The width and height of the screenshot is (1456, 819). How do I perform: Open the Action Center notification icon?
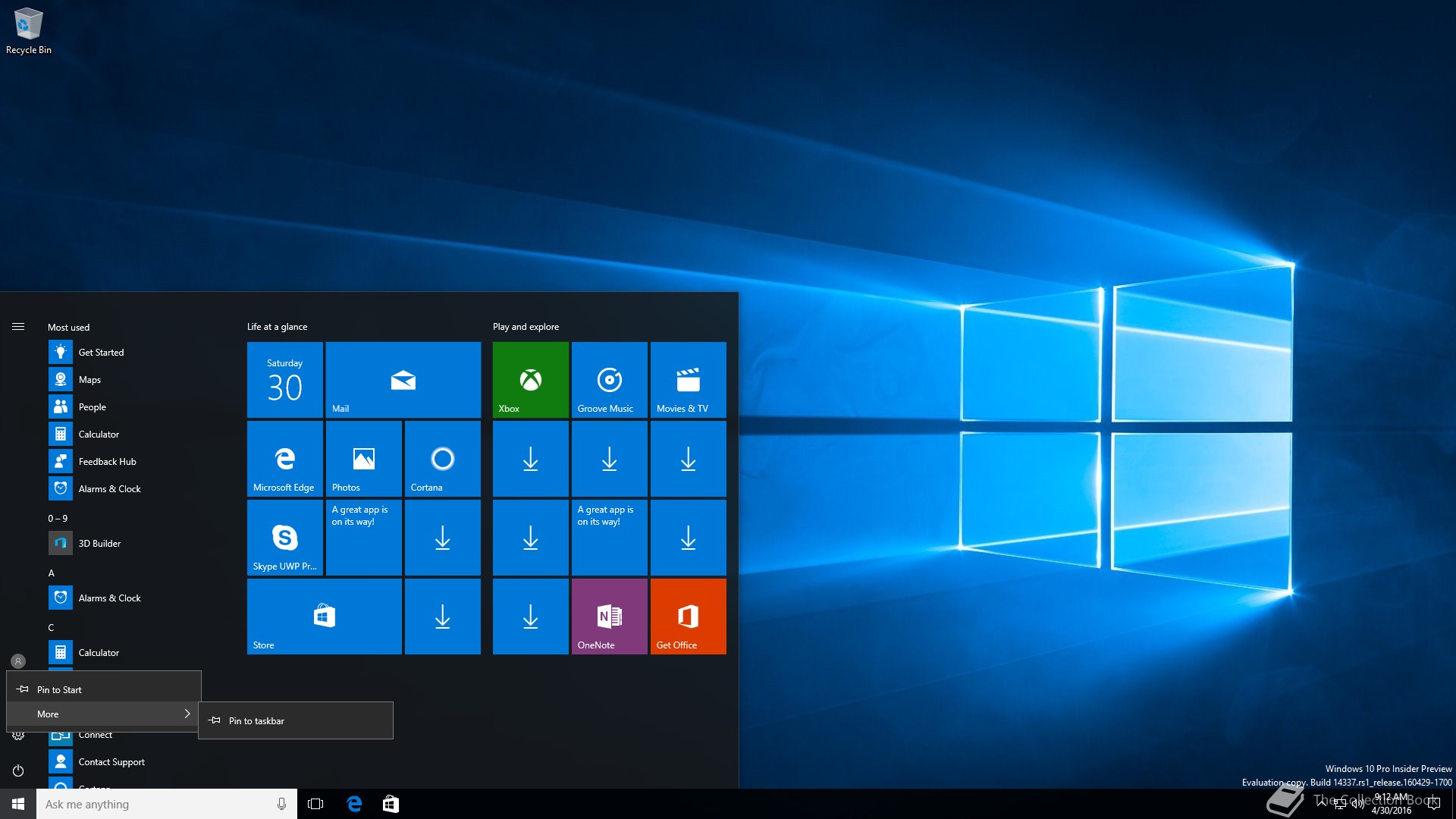pyautogui.click(x=1433, y=804)
